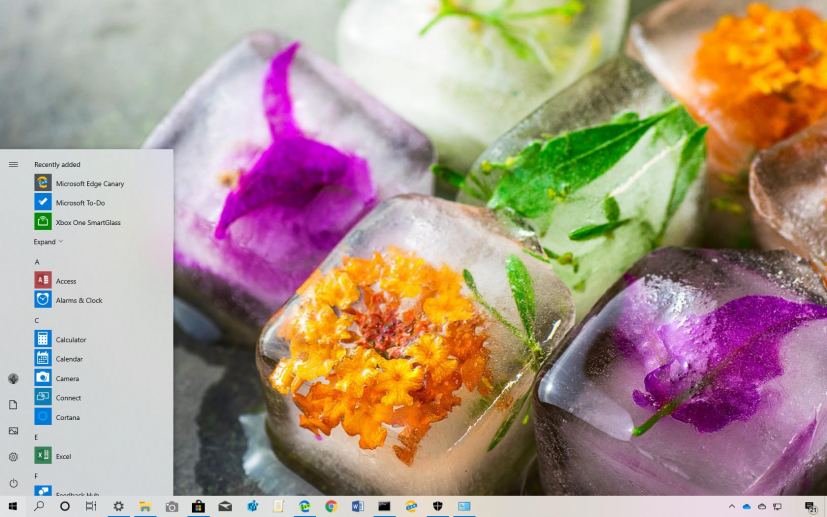Image resolution: width=827 pixels, height=517 pixels.
Task: Click the Recently added heading
Action: coord(57,165)
